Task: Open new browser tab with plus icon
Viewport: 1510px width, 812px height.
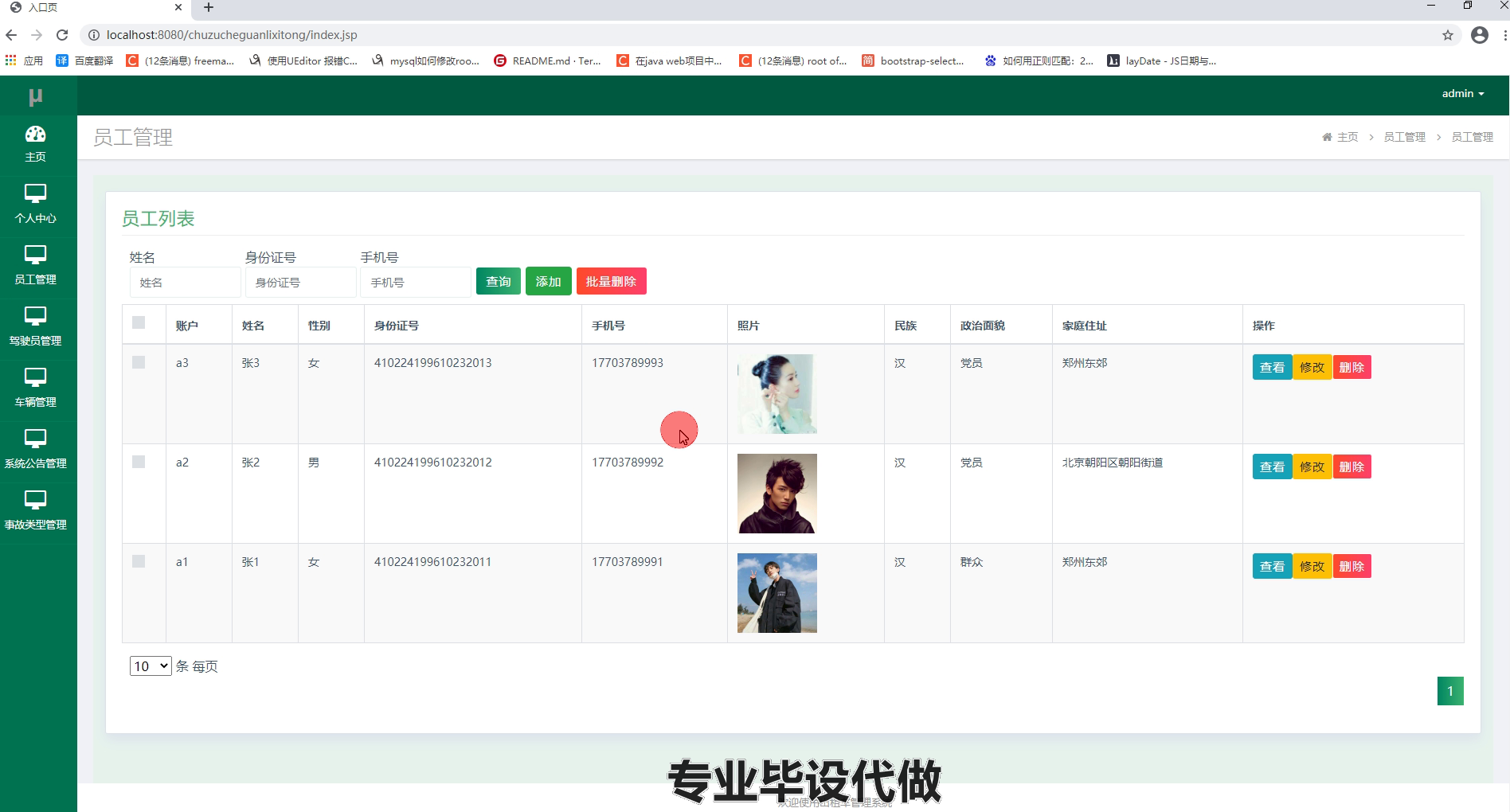Action: click(209, 7)
